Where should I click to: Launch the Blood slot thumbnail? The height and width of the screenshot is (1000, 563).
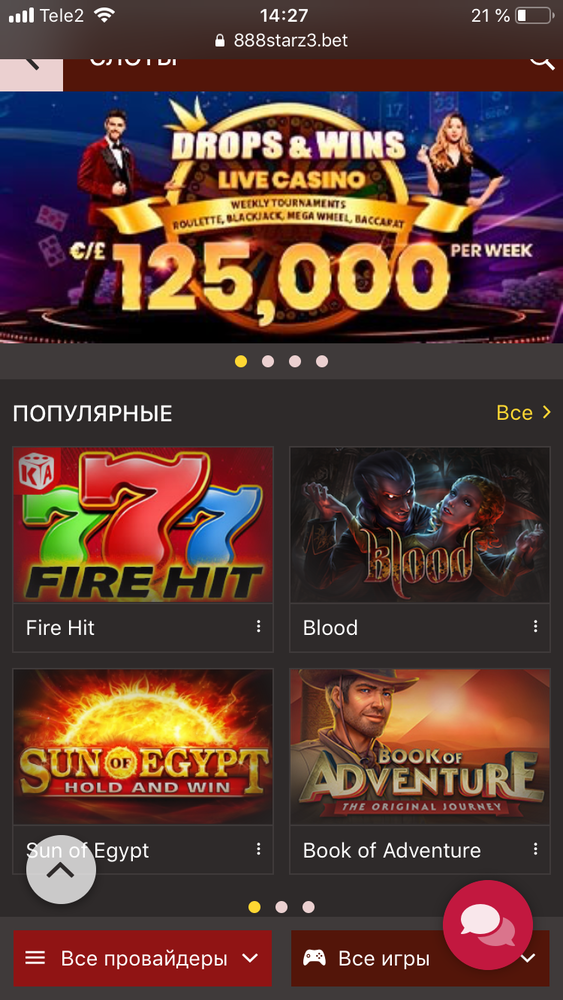pyautogui.click(x=420, y=525)
